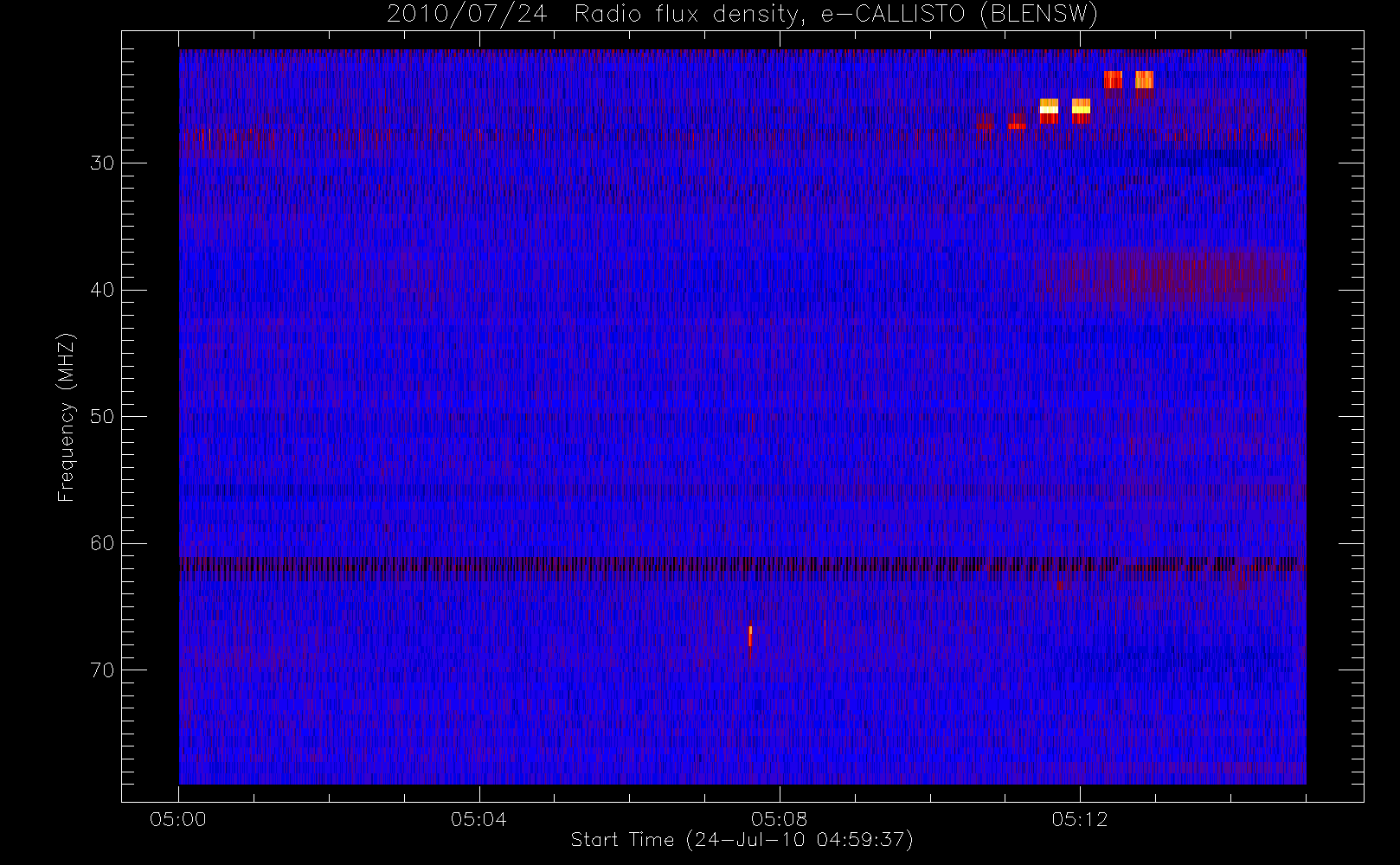Click the '30' frequency tick label
Screen dimensions: 1400x865
point(102,163)
